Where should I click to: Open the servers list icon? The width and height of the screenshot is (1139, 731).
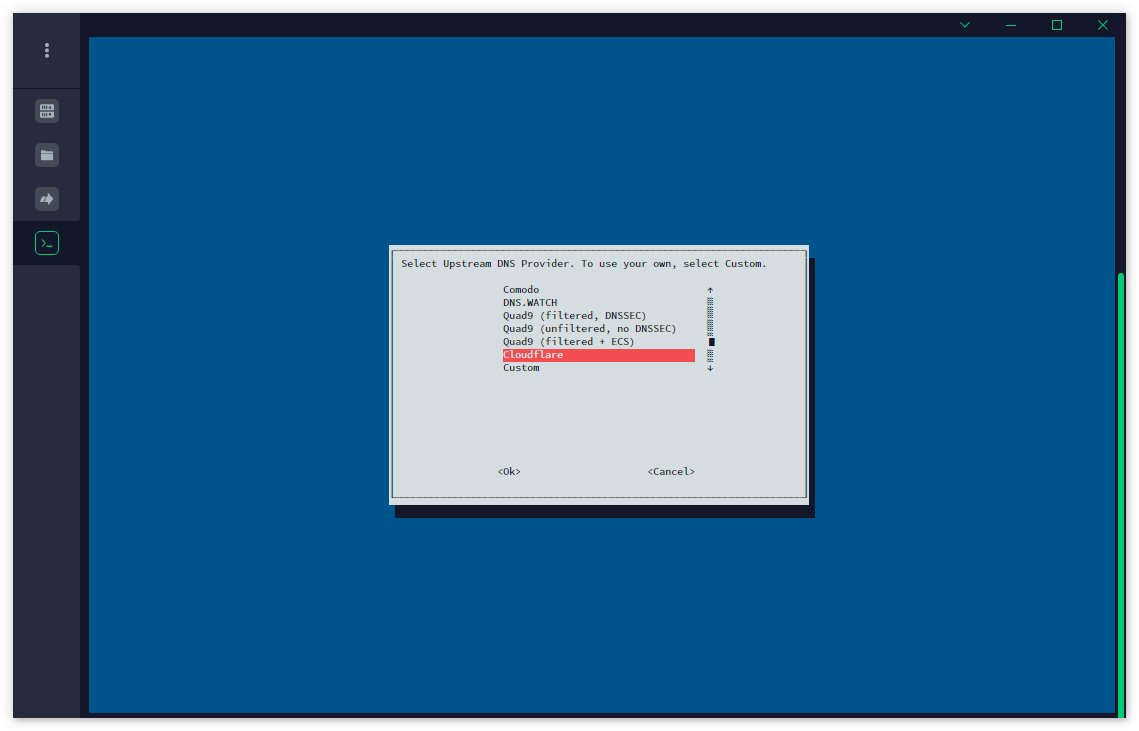pyautogui.click(x=46, y=111)
